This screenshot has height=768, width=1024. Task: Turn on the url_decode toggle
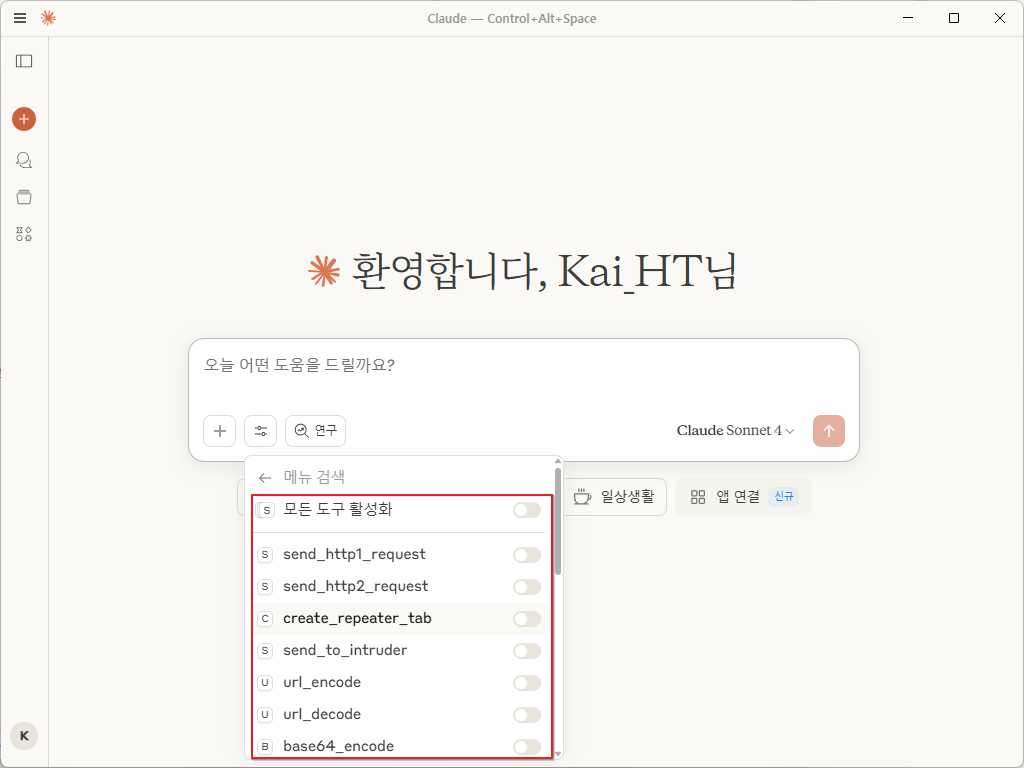tap(527, 715)
